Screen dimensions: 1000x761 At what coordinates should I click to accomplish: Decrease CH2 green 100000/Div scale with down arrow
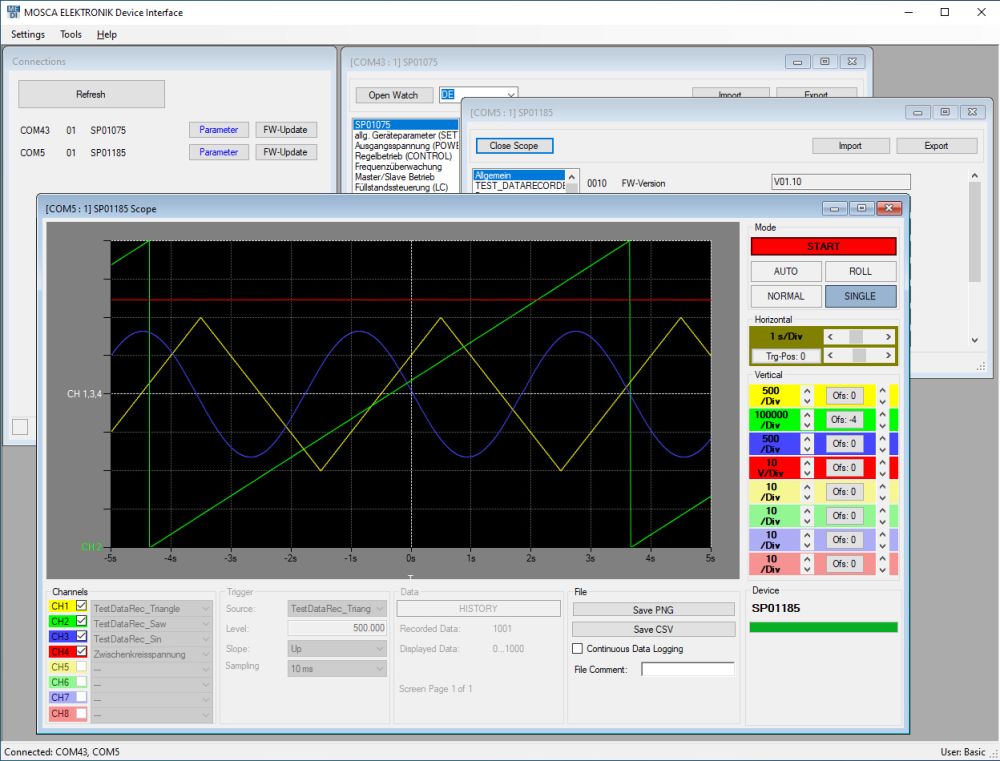pyautogui.click(x=807, y=425)
